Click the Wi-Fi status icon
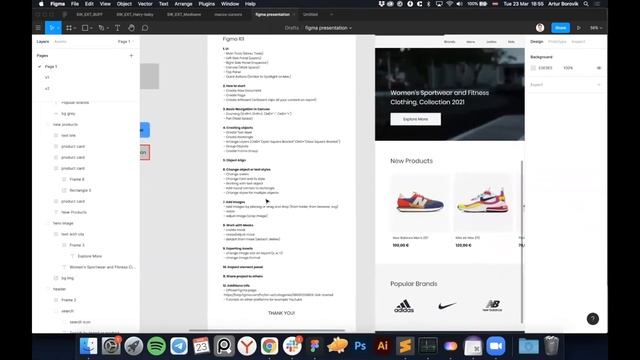Screen dimensions: 640x360 point(449,4)
